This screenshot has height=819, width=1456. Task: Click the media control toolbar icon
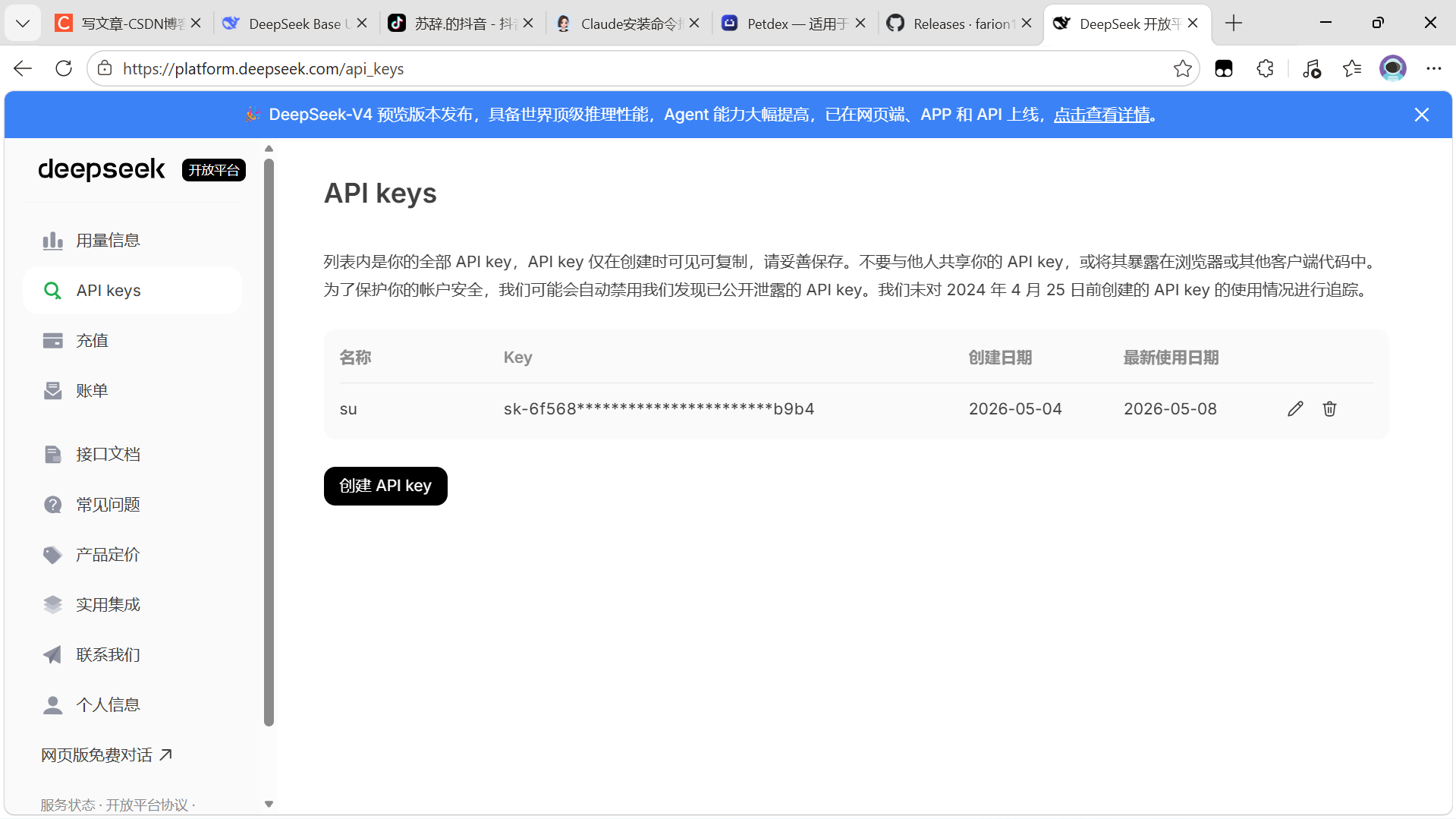pyautogui.click(x=1311, y=68)
